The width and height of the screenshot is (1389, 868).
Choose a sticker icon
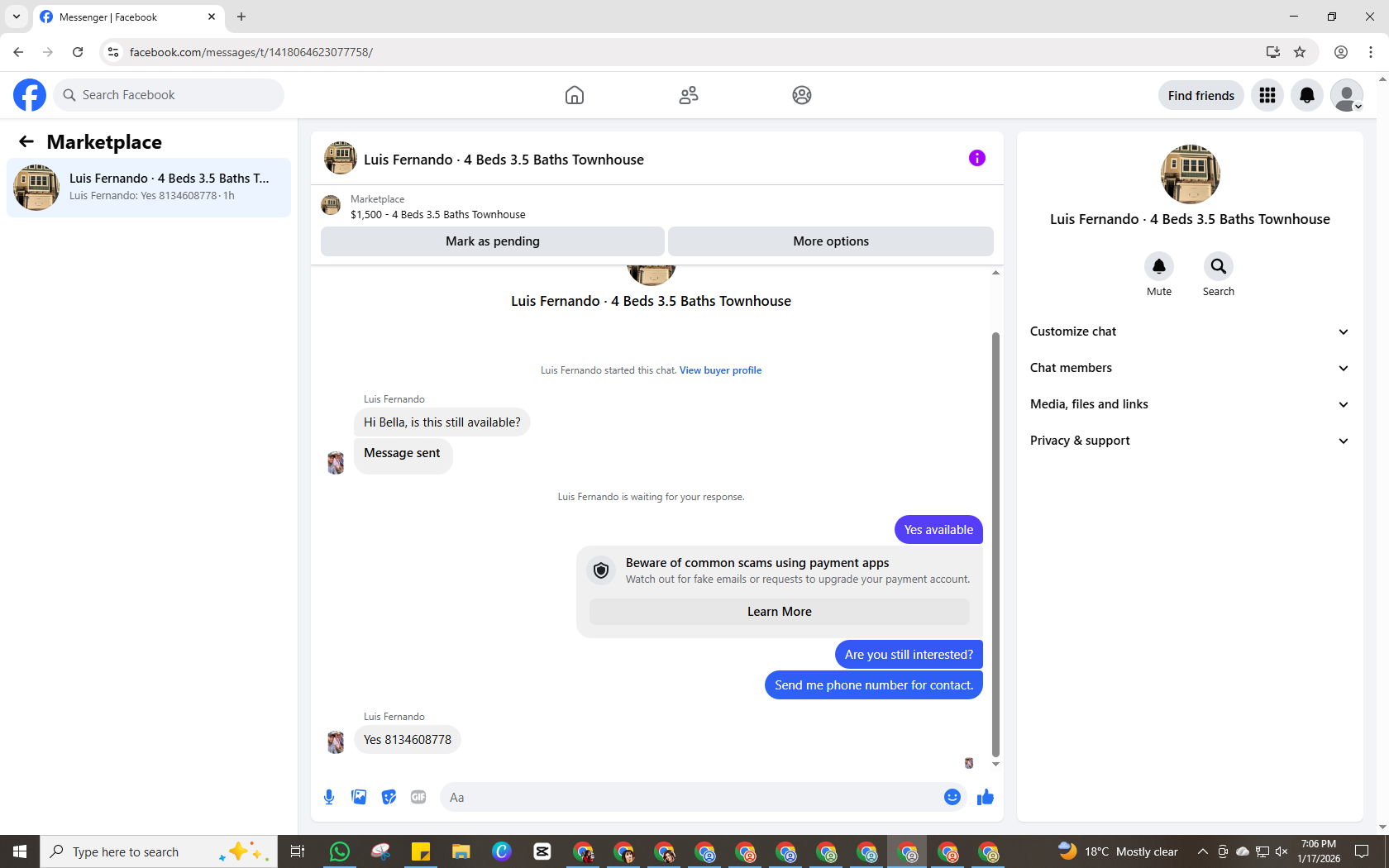point(389,797)
